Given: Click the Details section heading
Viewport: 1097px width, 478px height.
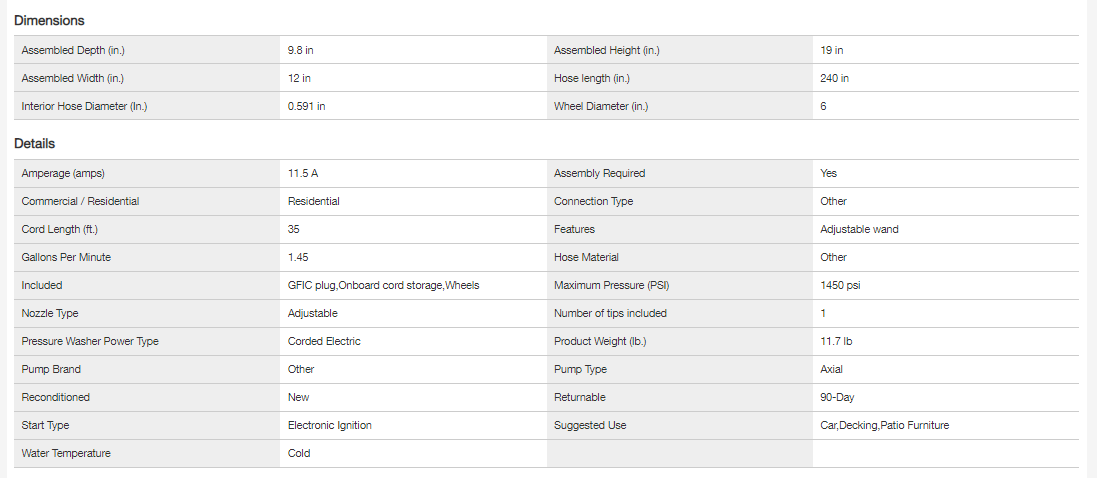Looking at the screenshot, I should tap(34, 144).
